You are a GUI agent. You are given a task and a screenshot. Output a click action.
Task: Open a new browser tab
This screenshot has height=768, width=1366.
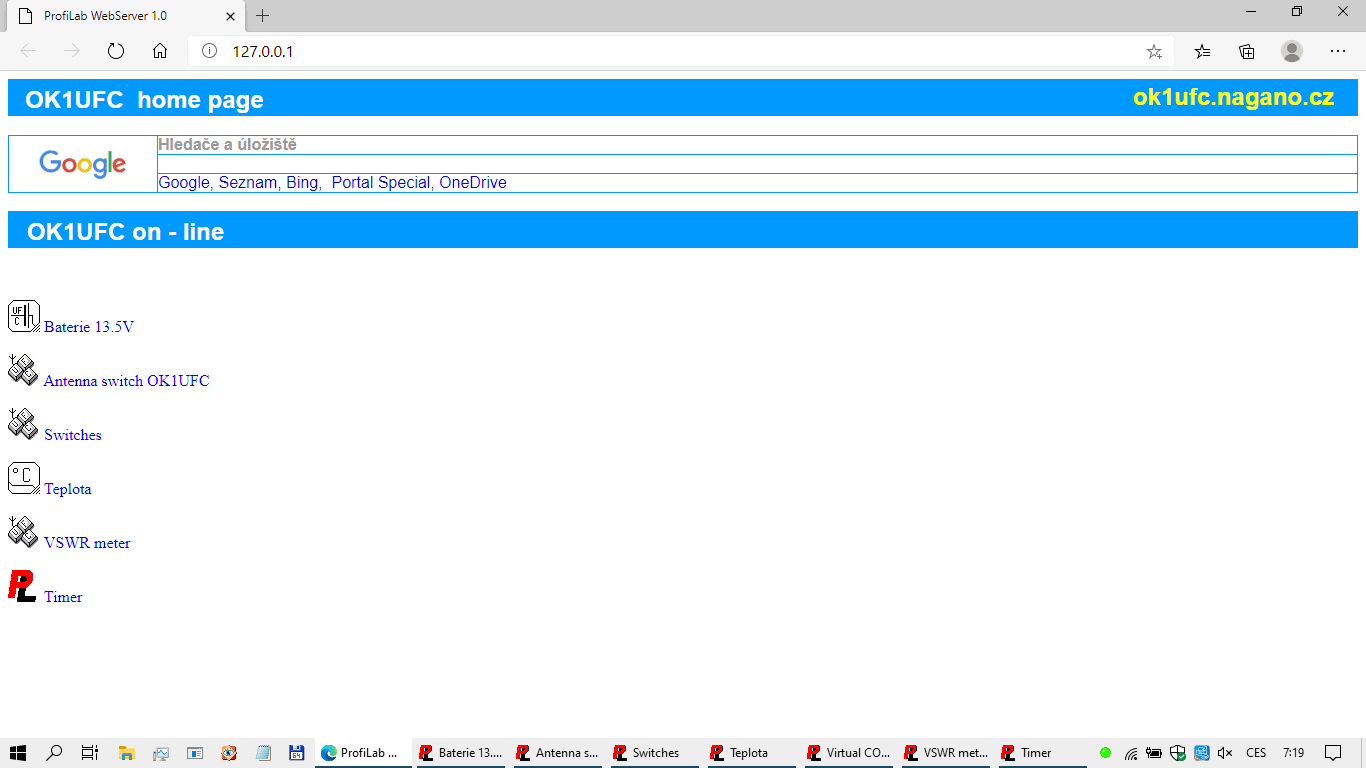point(263,16)
